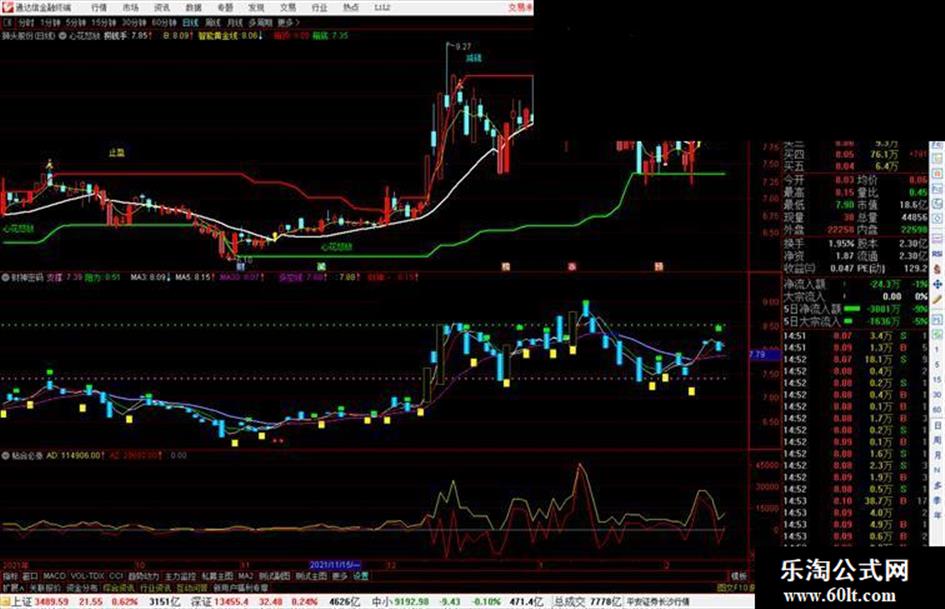Switch to 30分钟 chart period

click(x=133, y=22)
